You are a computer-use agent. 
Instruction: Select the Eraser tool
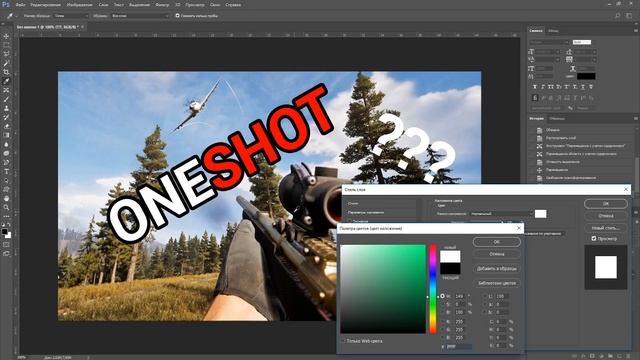coord(6,126)
